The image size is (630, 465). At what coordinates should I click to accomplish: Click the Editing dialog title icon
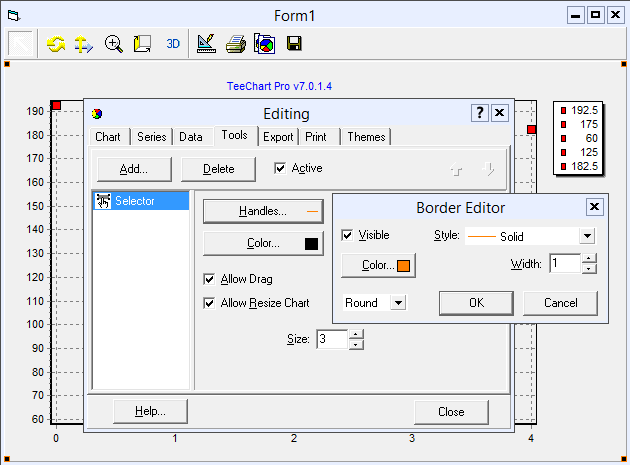tap(97, 114)
